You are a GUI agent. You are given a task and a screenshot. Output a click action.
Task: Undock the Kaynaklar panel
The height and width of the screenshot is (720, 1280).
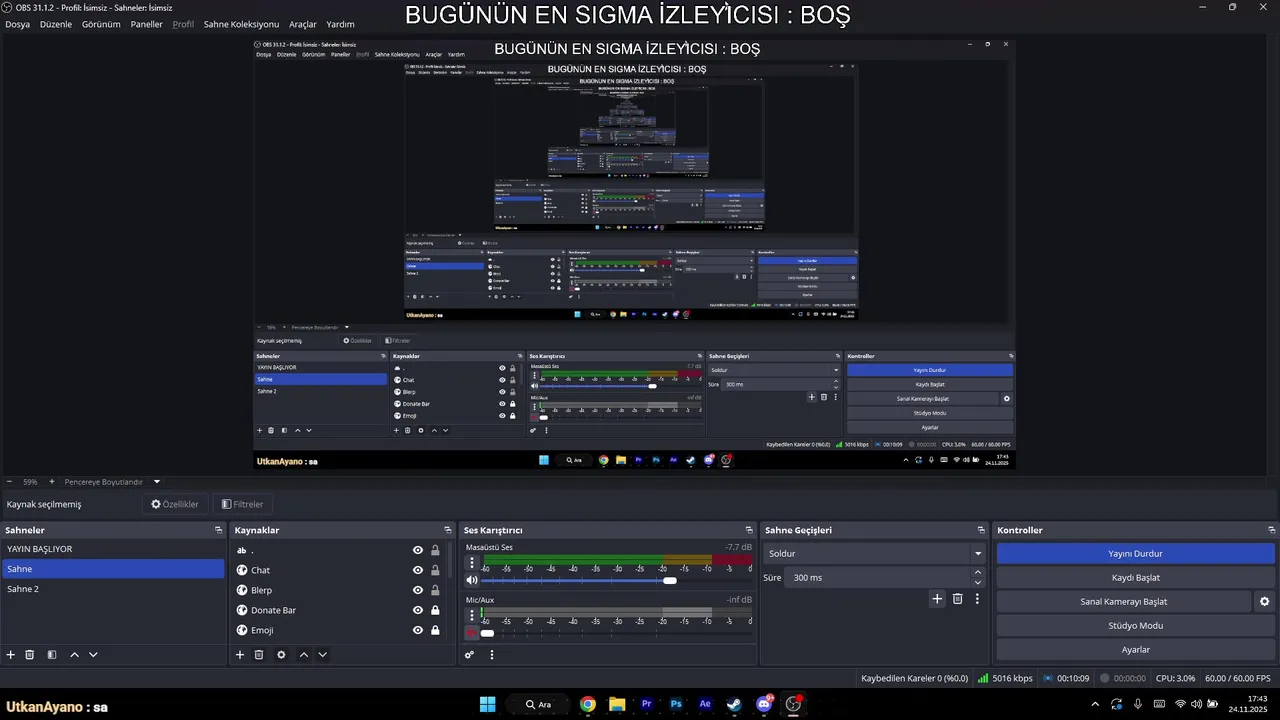[x=448, y=530]
